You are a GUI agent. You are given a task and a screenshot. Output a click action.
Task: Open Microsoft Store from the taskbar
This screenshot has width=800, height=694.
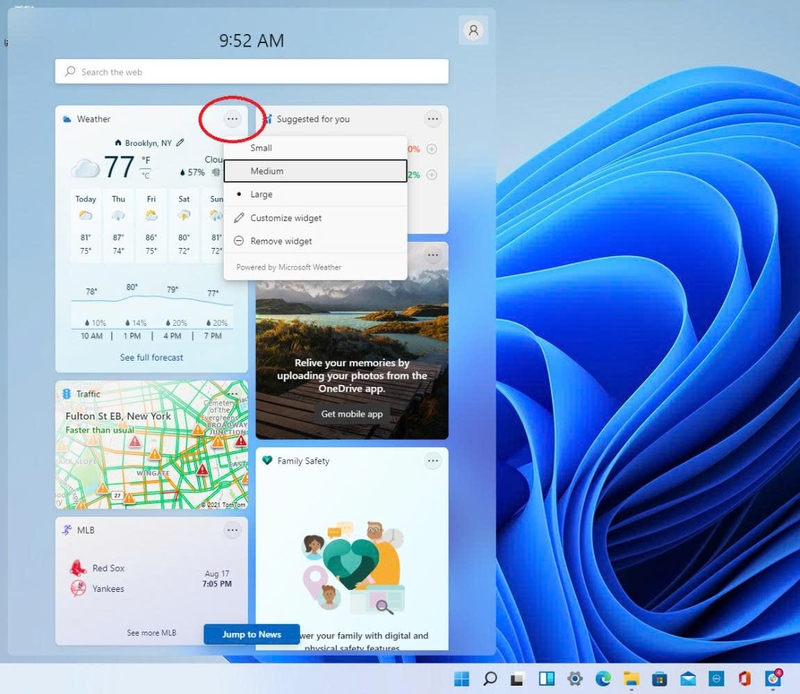(x=660, y=677)
